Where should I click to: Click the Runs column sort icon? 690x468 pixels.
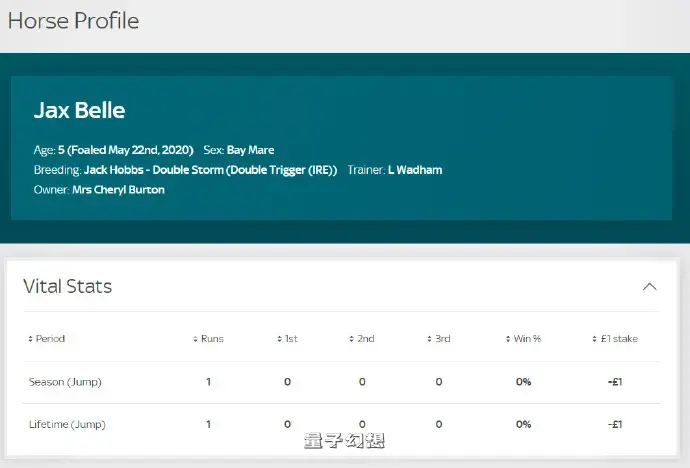(x=195, y=339)
